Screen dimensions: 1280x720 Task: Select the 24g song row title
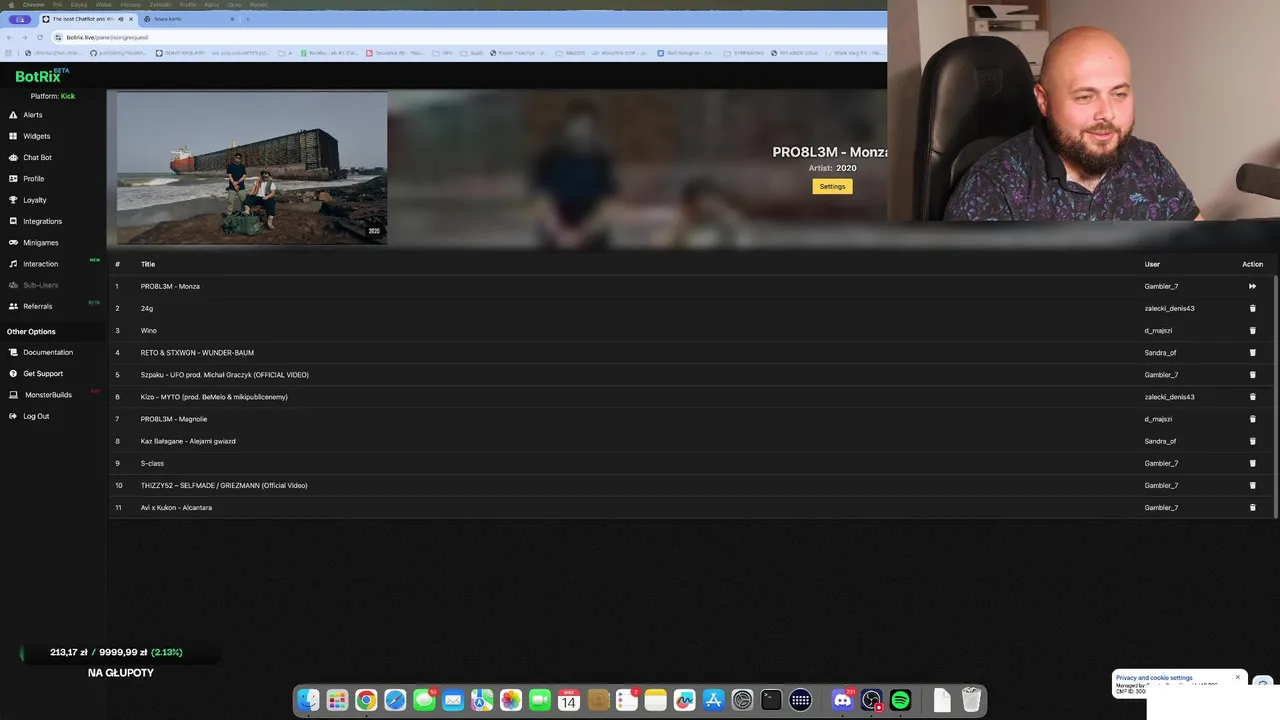147,308
